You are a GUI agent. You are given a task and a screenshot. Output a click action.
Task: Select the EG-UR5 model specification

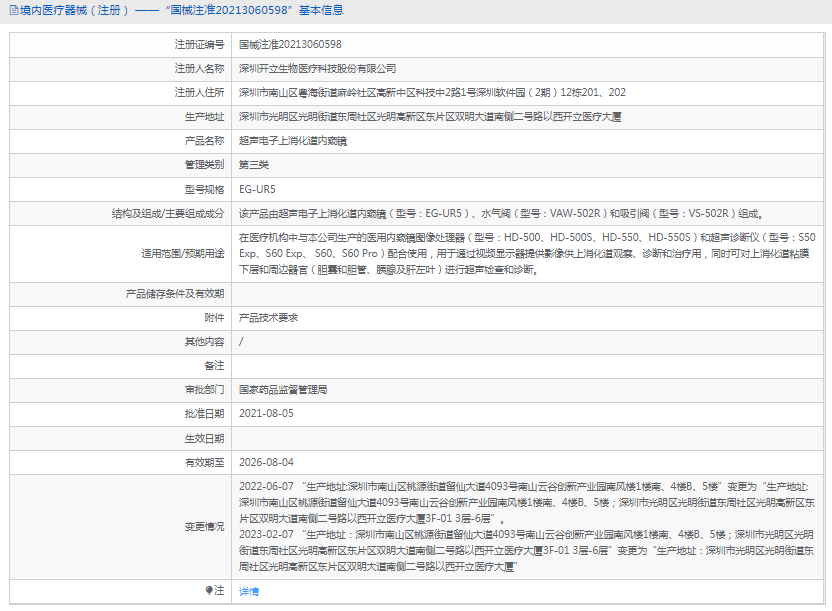point(257,189)
